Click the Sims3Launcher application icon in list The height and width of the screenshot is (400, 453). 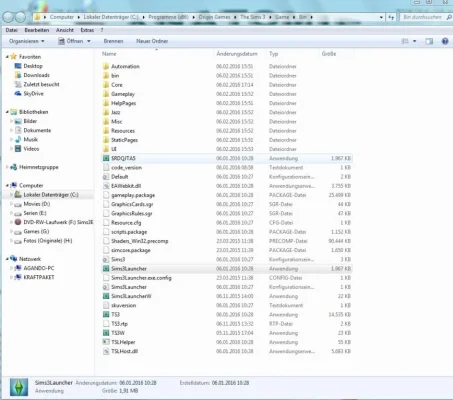pos(106,269)
